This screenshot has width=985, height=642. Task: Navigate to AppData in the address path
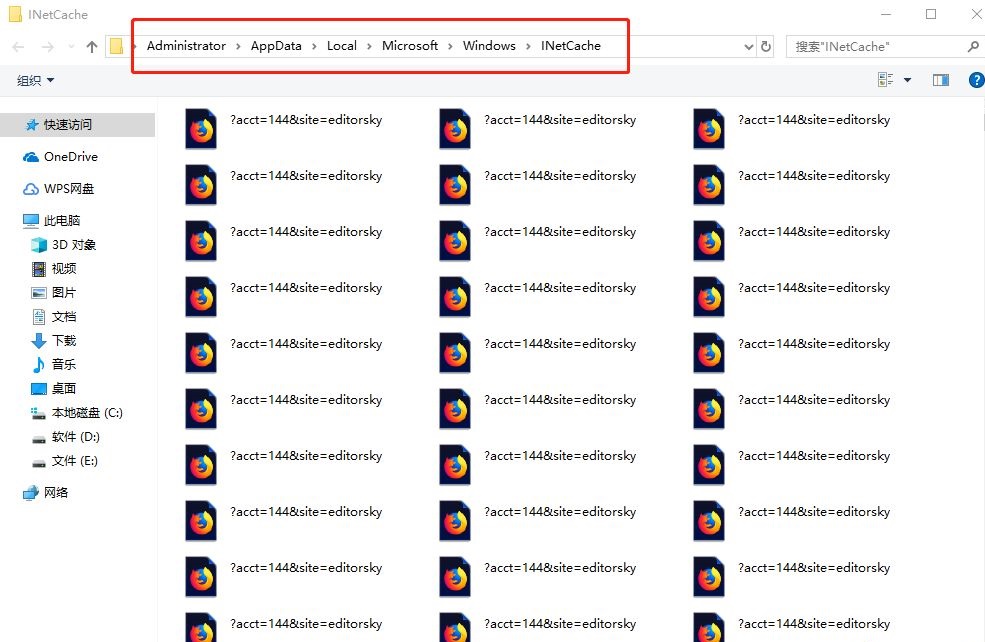tap(276, 46)
